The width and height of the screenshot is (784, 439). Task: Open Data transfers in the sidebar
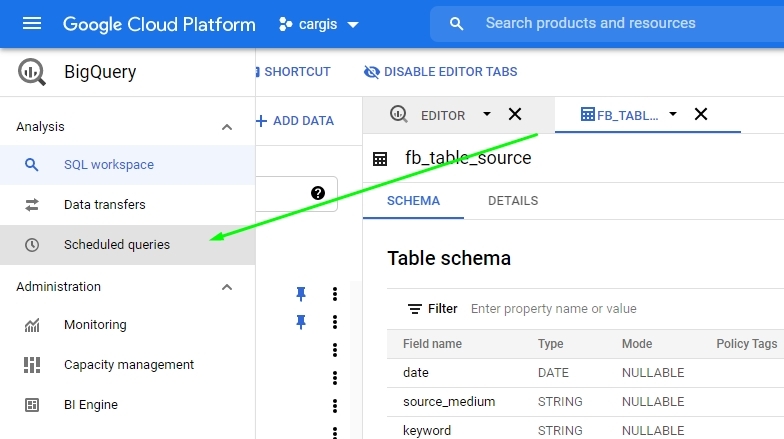click(x=128, y=204)
